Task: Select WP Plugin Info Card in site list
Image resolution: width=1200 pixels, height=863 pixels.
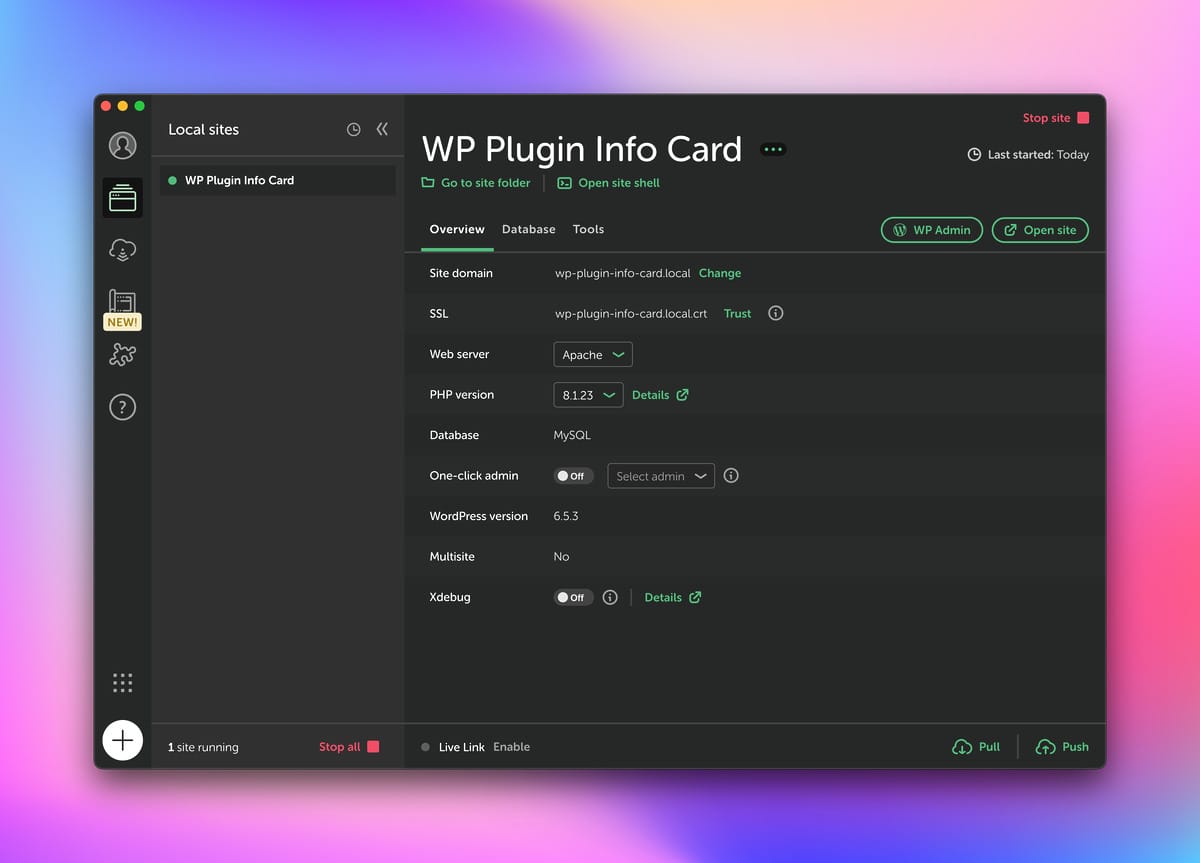Action: [x=277, y=181]
